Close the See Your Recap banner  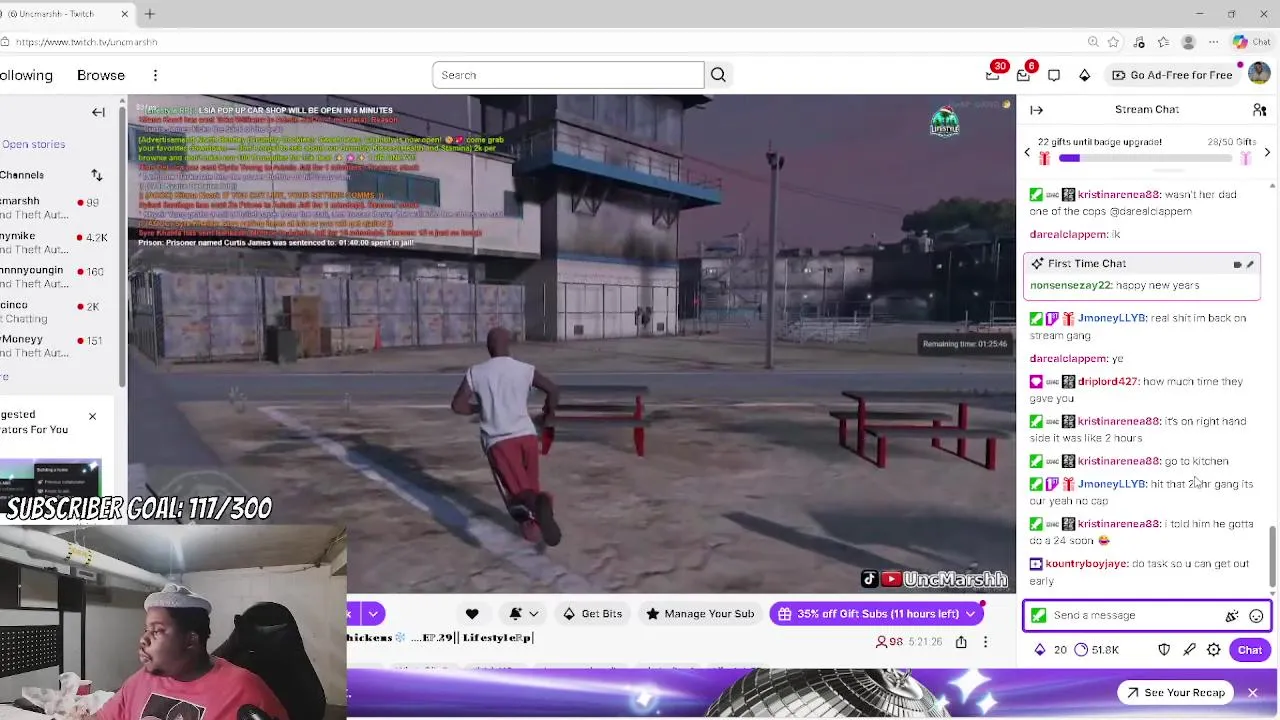[x=1252, y=693]
